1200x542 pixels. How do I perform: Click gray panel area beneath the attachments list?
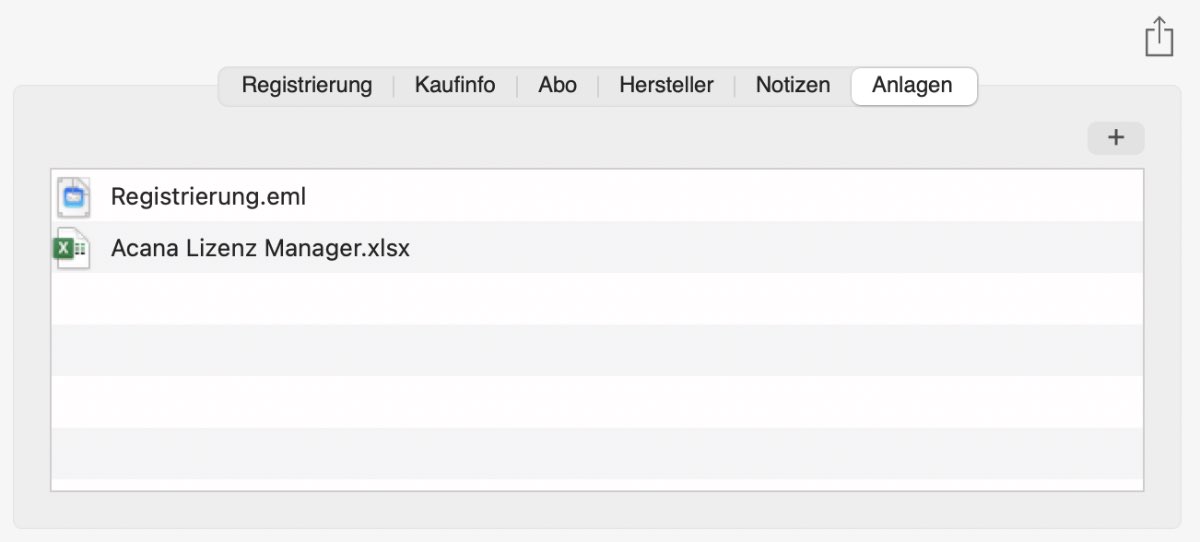[x=597, y=509]
